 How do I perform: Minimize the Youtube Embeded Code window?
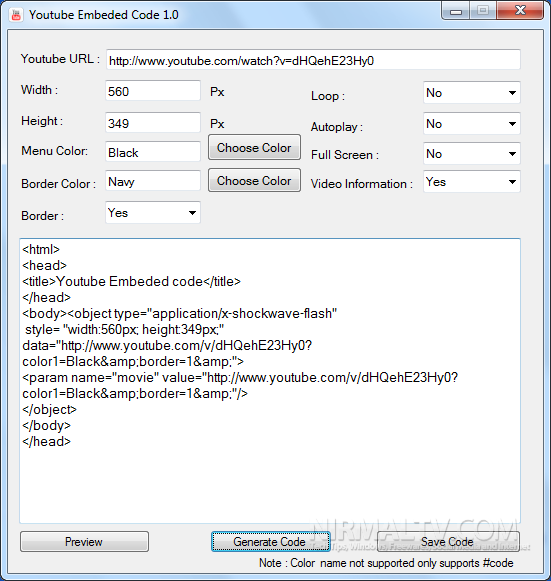[x=456, y=11]
